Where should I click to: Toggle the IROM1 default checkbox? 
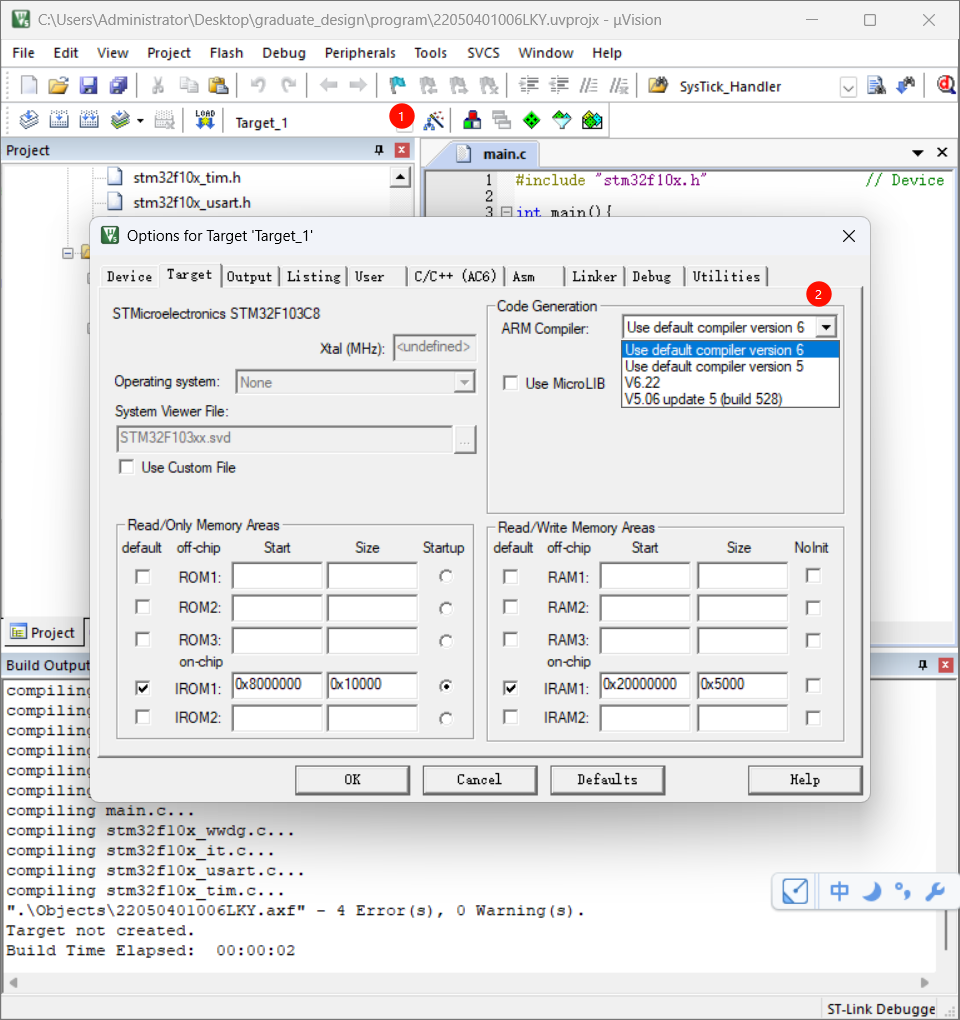(x=142, y=687)
